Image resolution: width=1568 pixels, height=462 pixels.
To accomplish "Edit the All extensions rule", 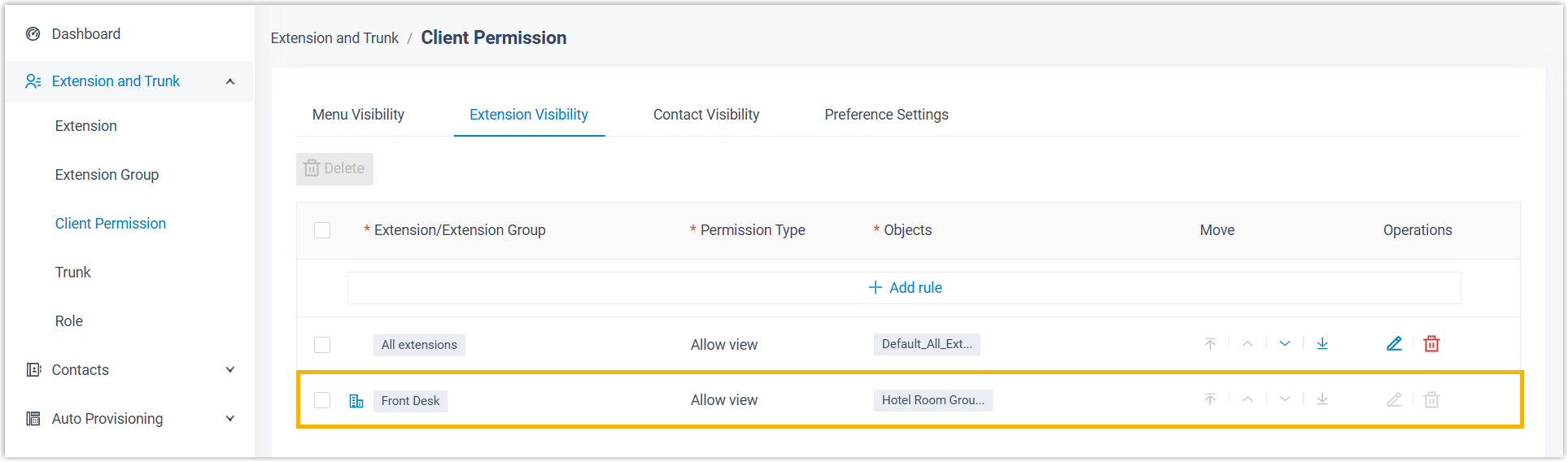I will coord(1394,344).
